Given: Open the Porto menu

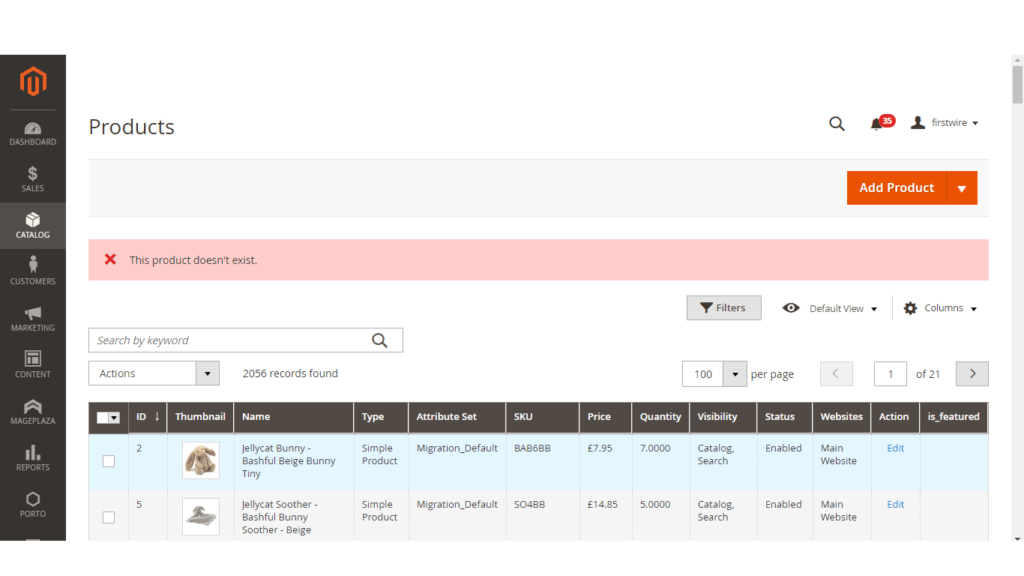Looking at the screenshot, I should point(33,505).
